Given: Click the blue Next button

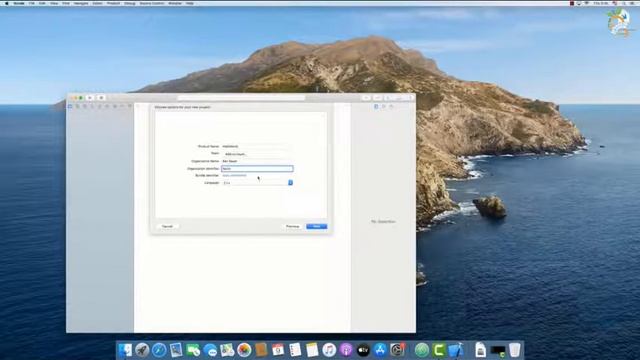Looking at the screenshot, I should [317, 226].
